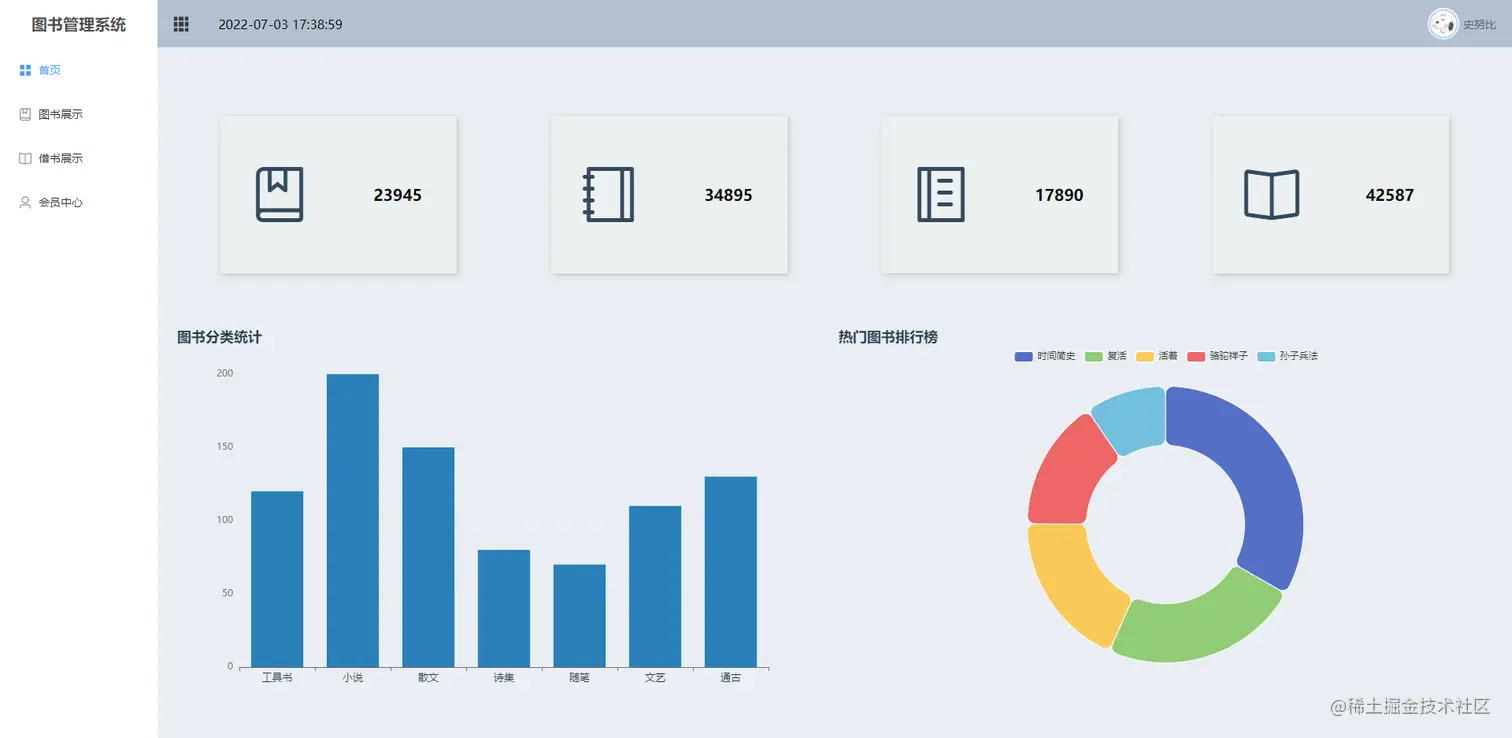The width and height of the screenshot is (1512, 738).
Task: Click the 首页 grid icon in the sidebar
Action: [x=26, y=70]
